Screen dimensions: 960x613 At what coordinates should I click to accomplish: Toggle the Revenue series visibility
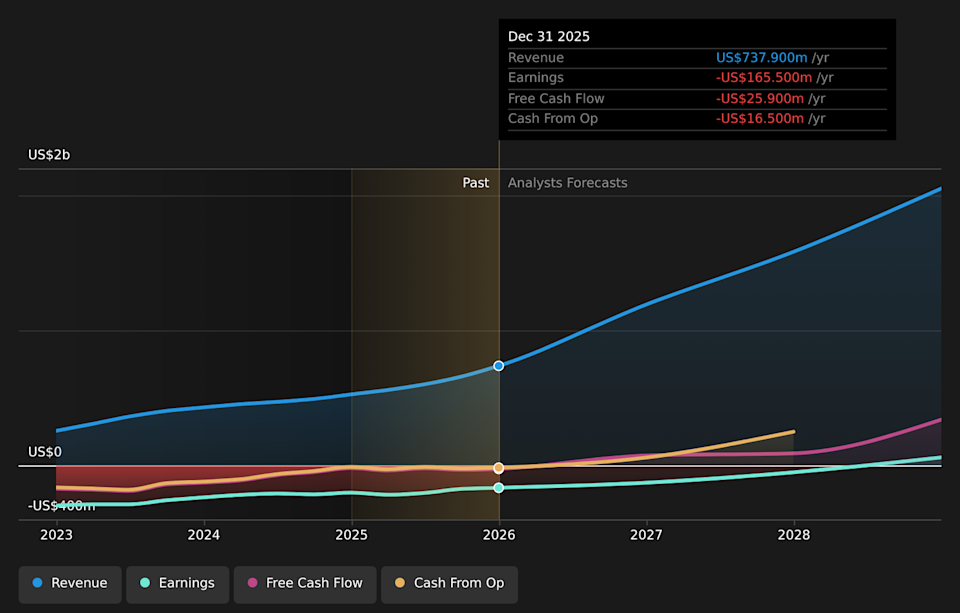pos(69,583)
